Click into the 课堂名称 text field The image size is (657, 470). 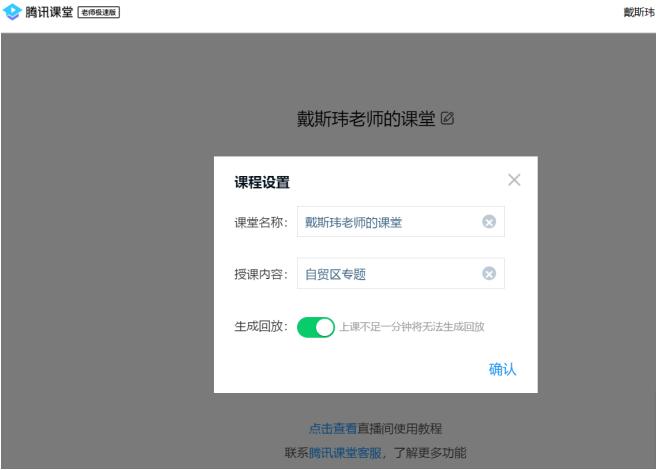point(385,222)
